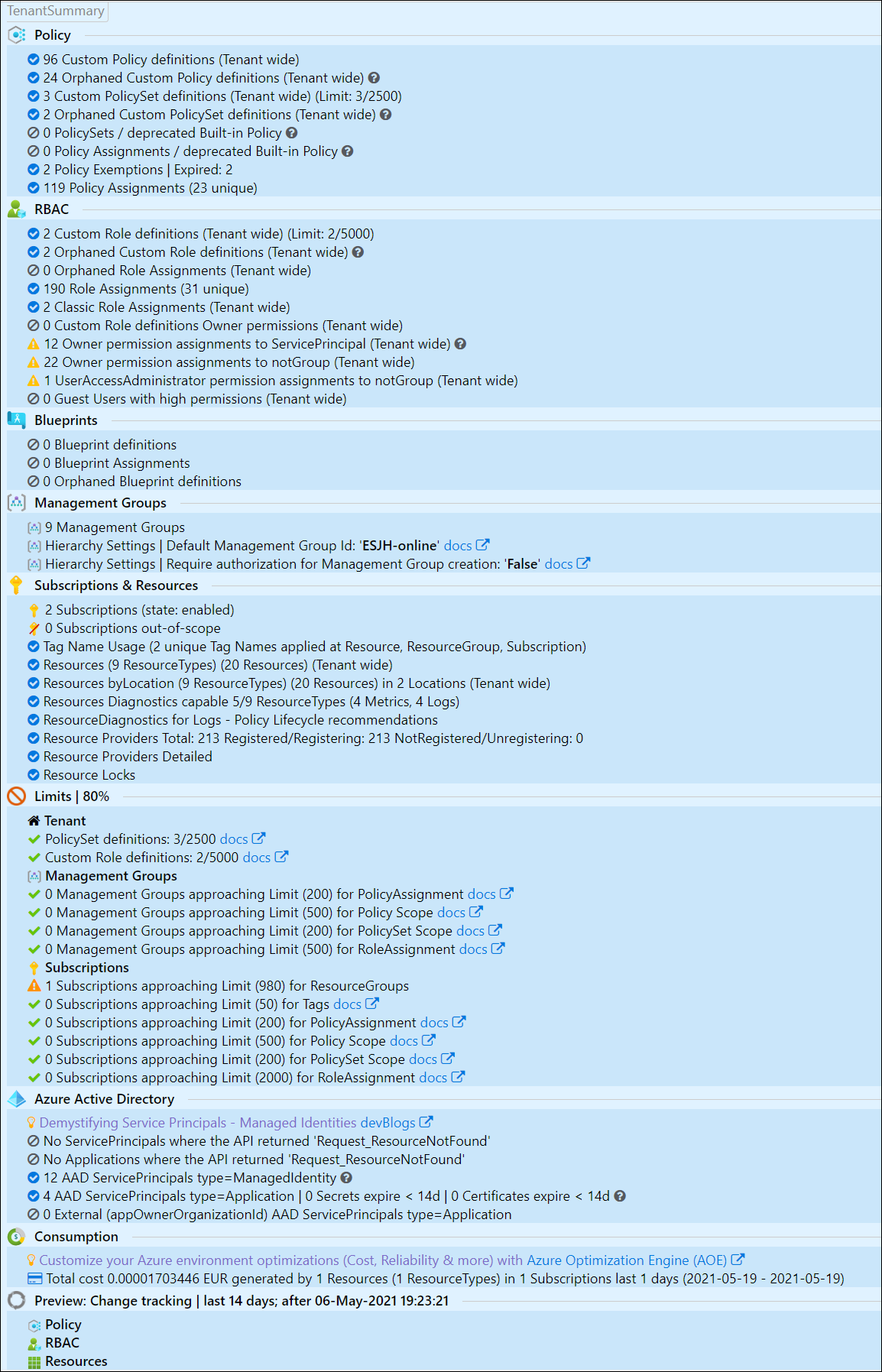Image resolution: width=882 pixels, height=1372 pixels.
Task: Open the TenantSummary tab
Action: (56, 11)
